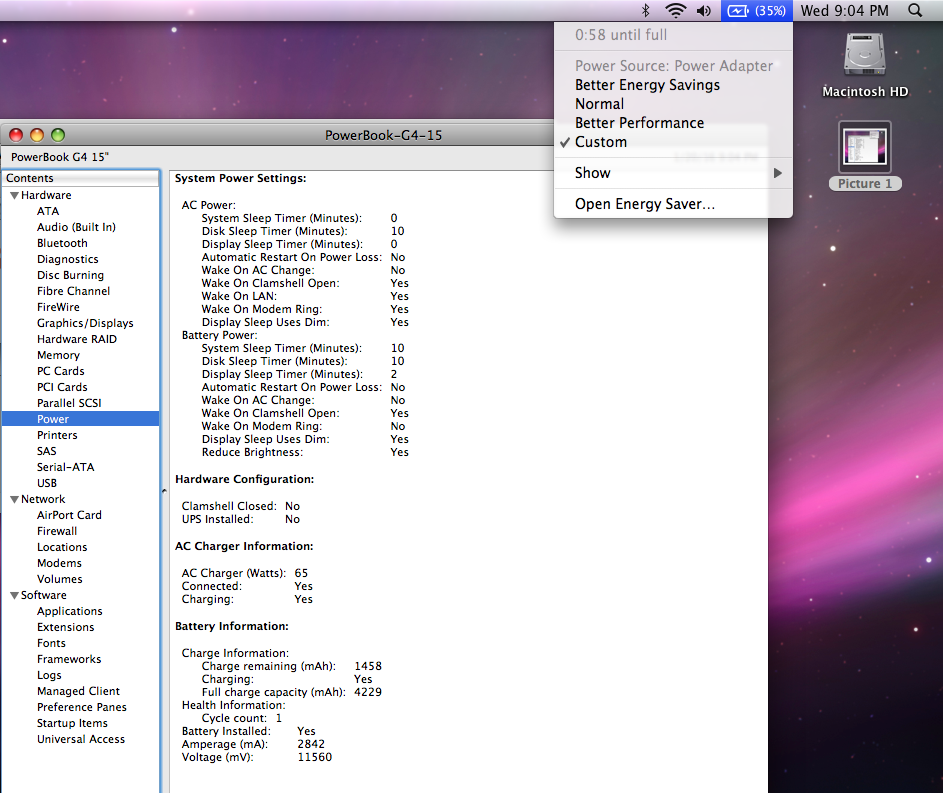The width and height of the screenshot is (943, 793).
Task: Open Spotlight search magnifier
Action: [915, 10]
